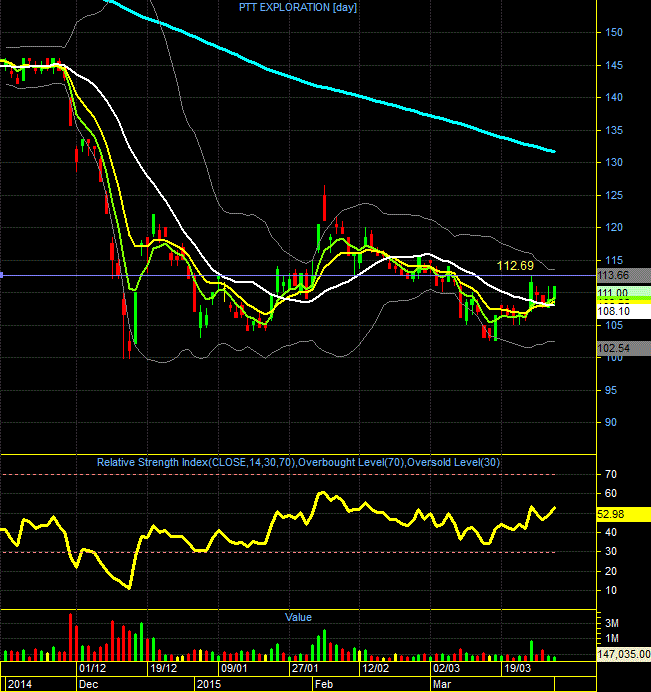Click price axis label 145
651x692 pixels.
pos(614,65)
